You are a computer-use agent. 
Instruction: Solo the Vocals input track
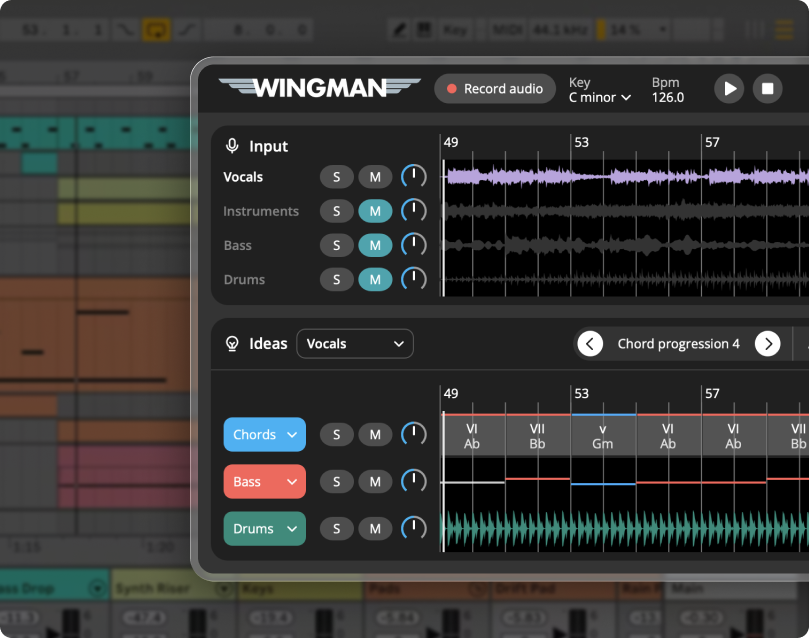pos(336,177)
